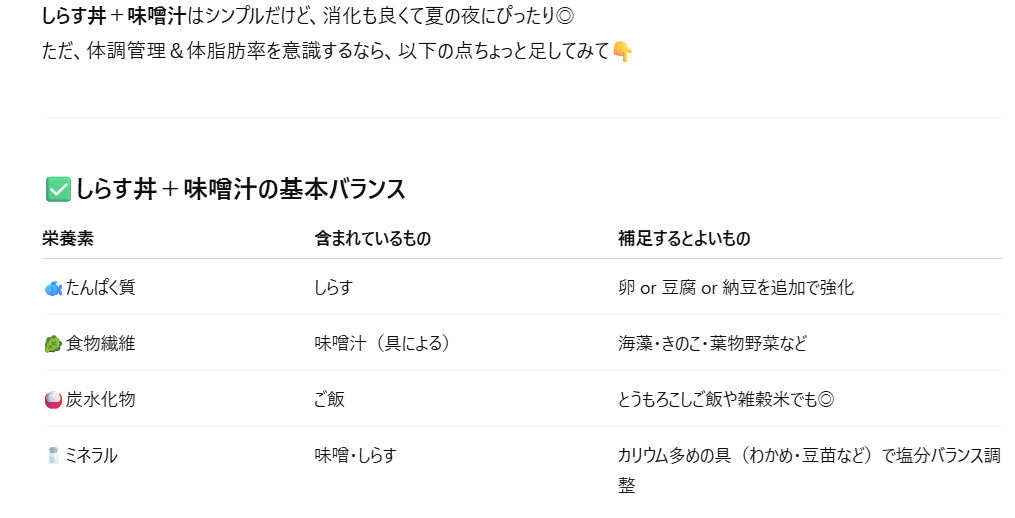The width and height of the screenshot is (1015, 518).
Task: Click the sentence about 体調管理＆体脂肪率
Action: click(x=326, y=51)
